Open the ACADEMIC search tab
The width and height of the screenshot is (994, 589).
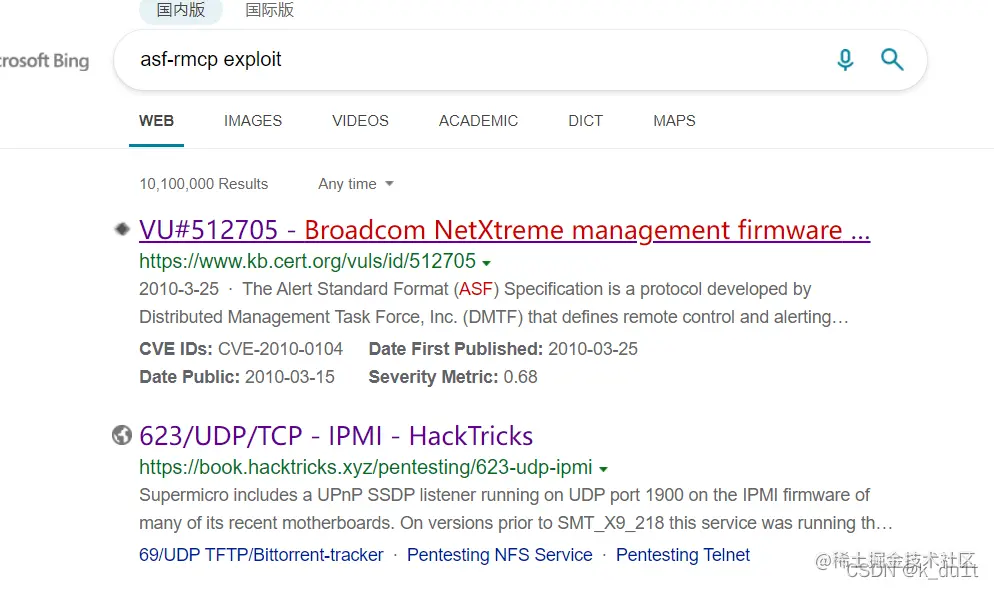(x=479, y=121)
